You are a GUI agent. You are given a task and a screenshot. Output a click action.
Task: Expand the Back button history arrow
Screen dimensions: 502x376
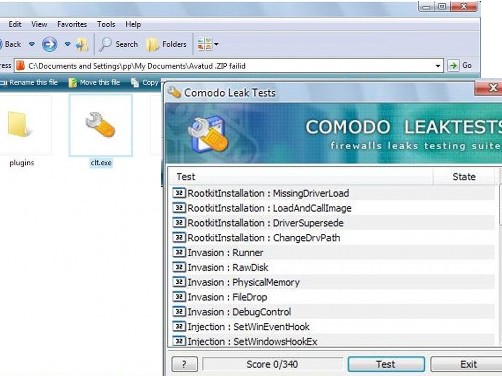[x=32, y=44]
